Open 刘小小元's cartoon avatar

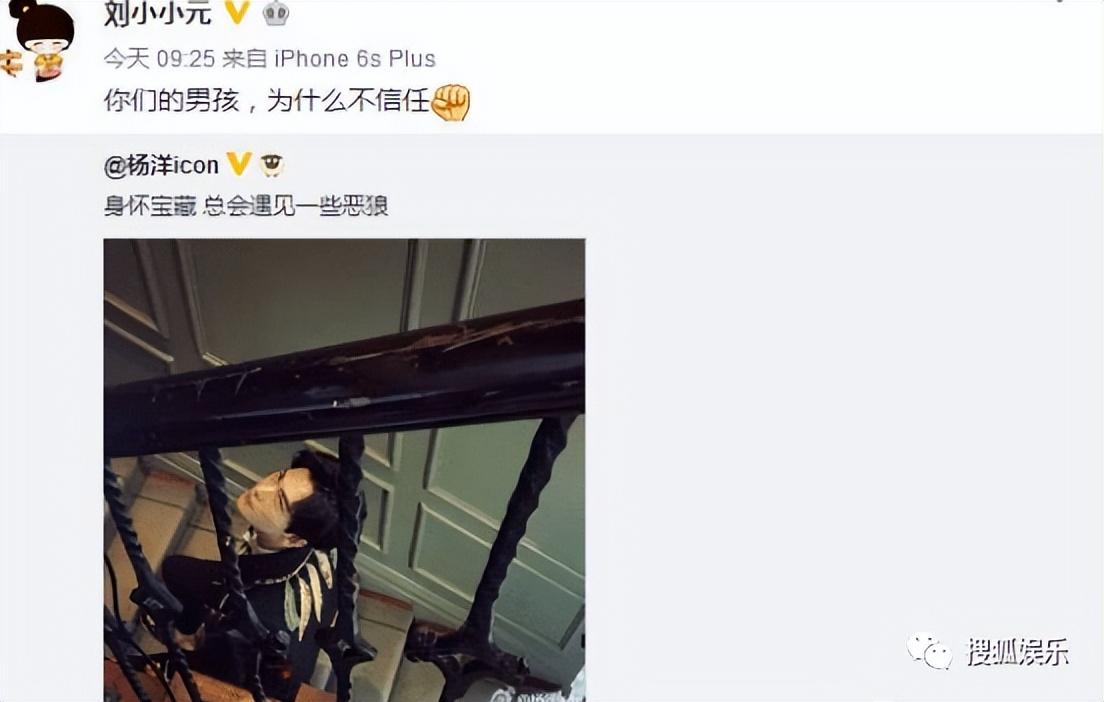[42, 40]
